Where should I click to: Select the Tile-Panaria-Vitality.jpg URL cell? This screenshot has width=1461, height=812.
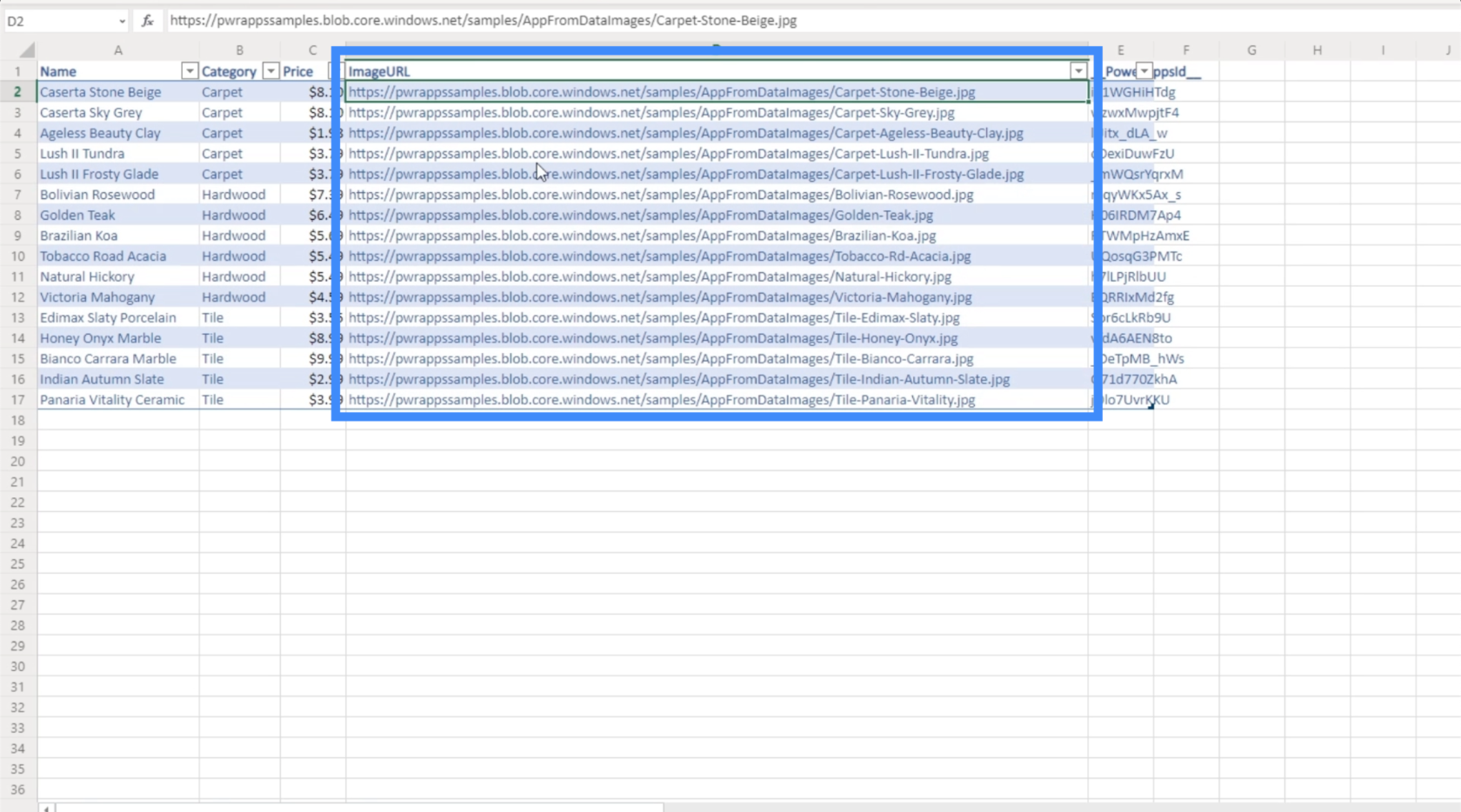pos(717,400)
